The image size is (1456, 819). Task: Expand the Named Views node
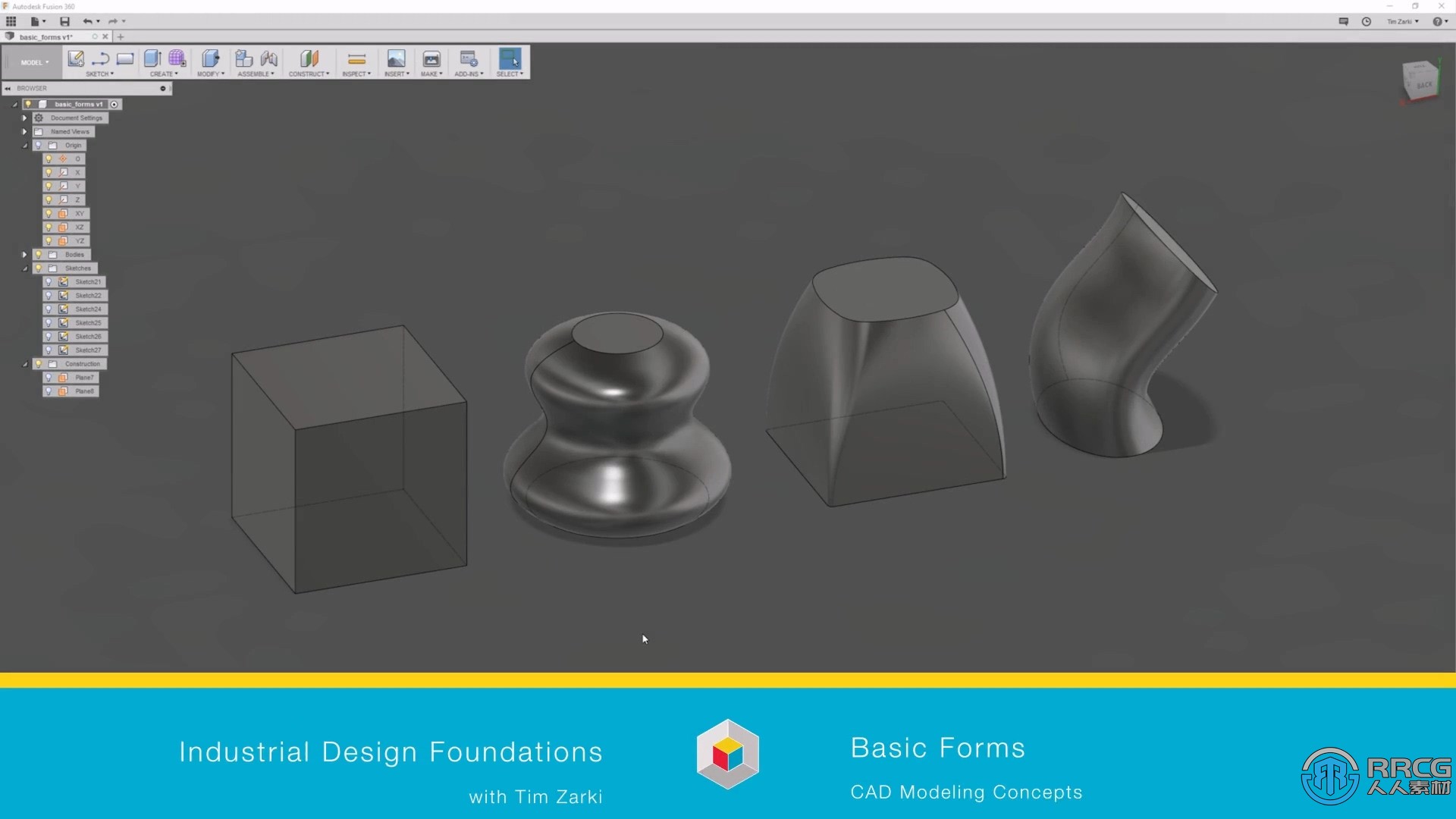point(24,132)
